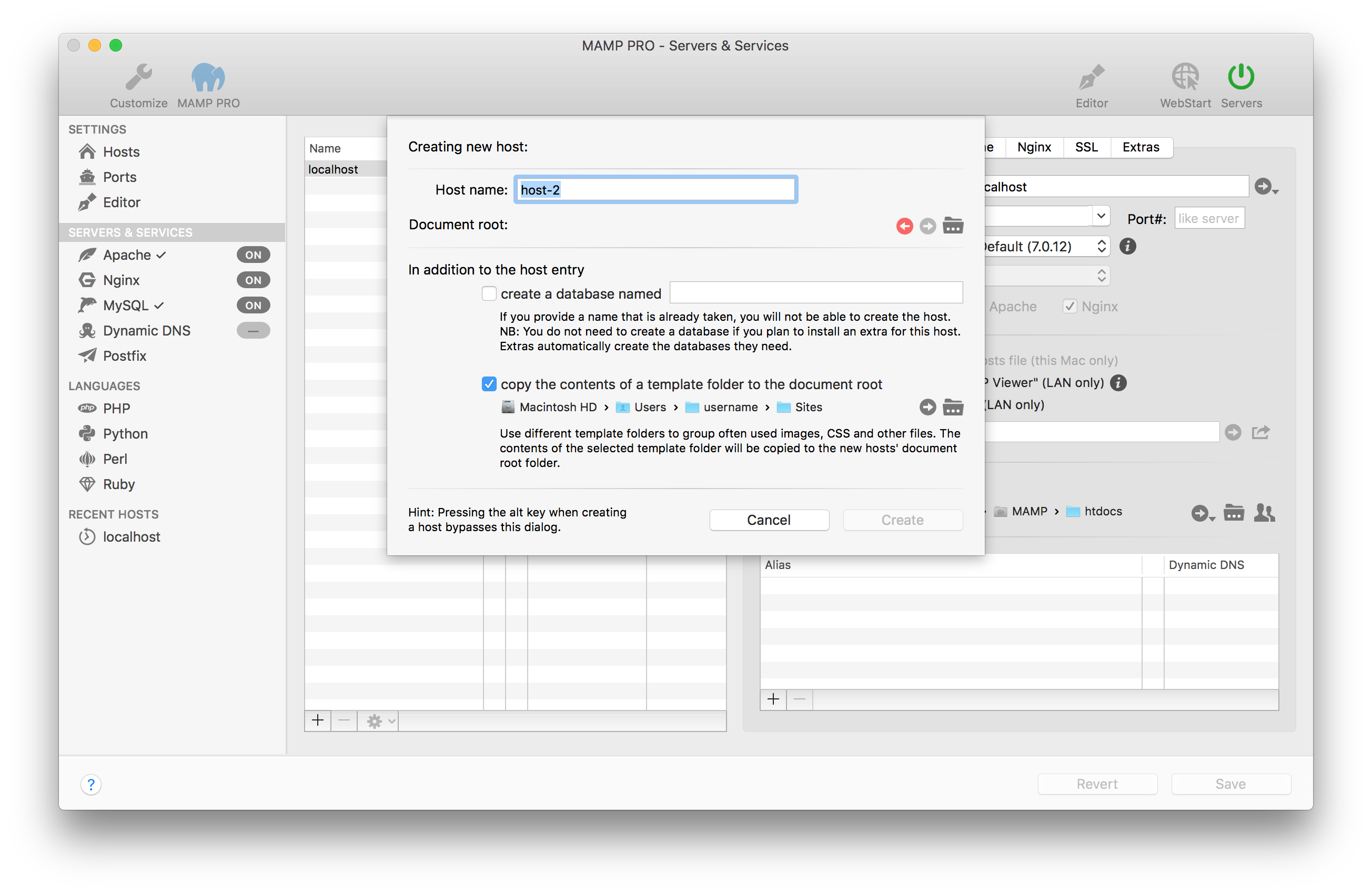This screenshot has width=1372, height=894.
Task: Choose document root folder icon
Action: (x=953, y=226)
